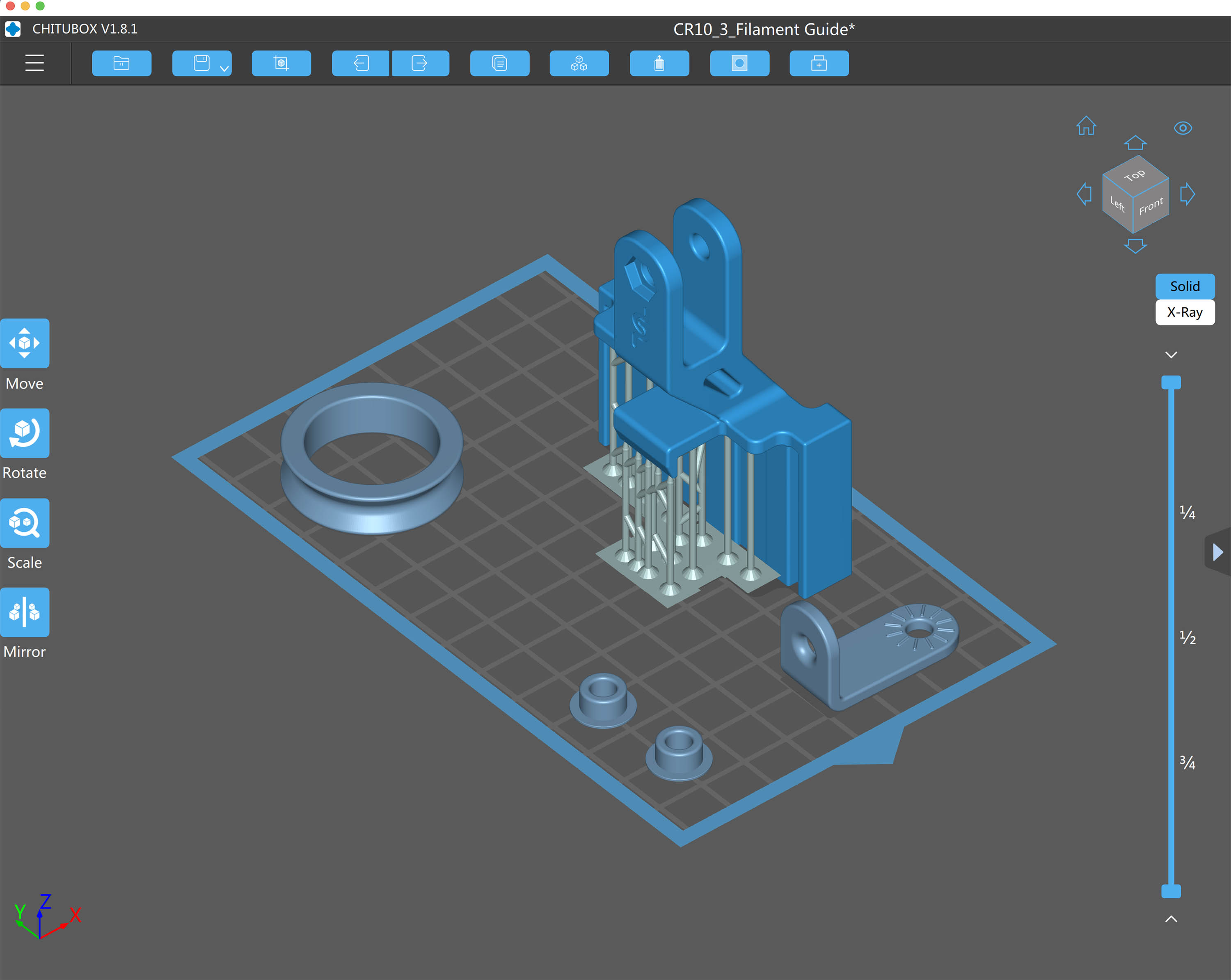
Task: Click the Copy model pages icon
Action: point(500,63)
